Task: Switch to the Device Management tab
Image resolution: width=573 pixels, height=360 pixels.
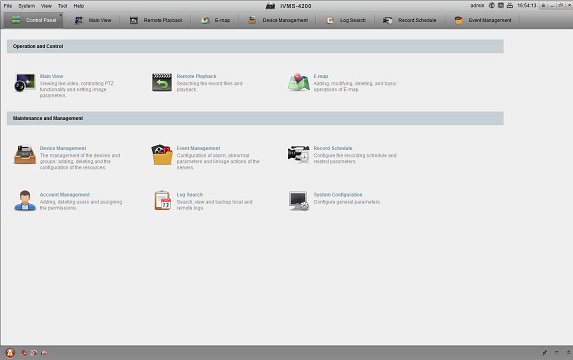Action: (x=278, y=20)
